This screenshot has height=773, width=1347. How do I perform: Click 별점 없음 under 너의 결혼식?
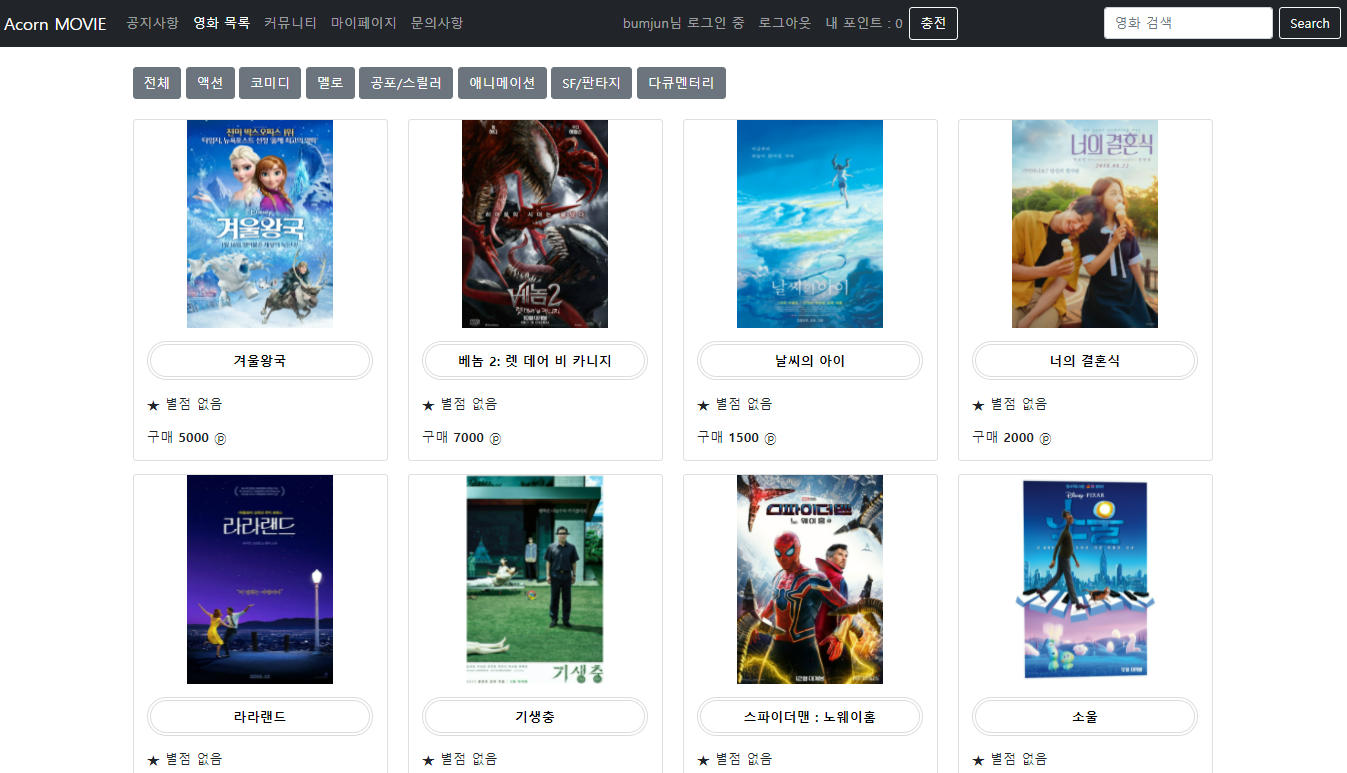coord(1019,404)
